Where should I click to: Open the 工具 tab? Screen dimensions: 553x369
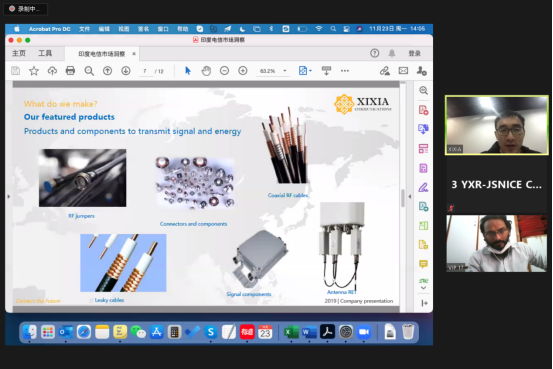tap(45, 53)
